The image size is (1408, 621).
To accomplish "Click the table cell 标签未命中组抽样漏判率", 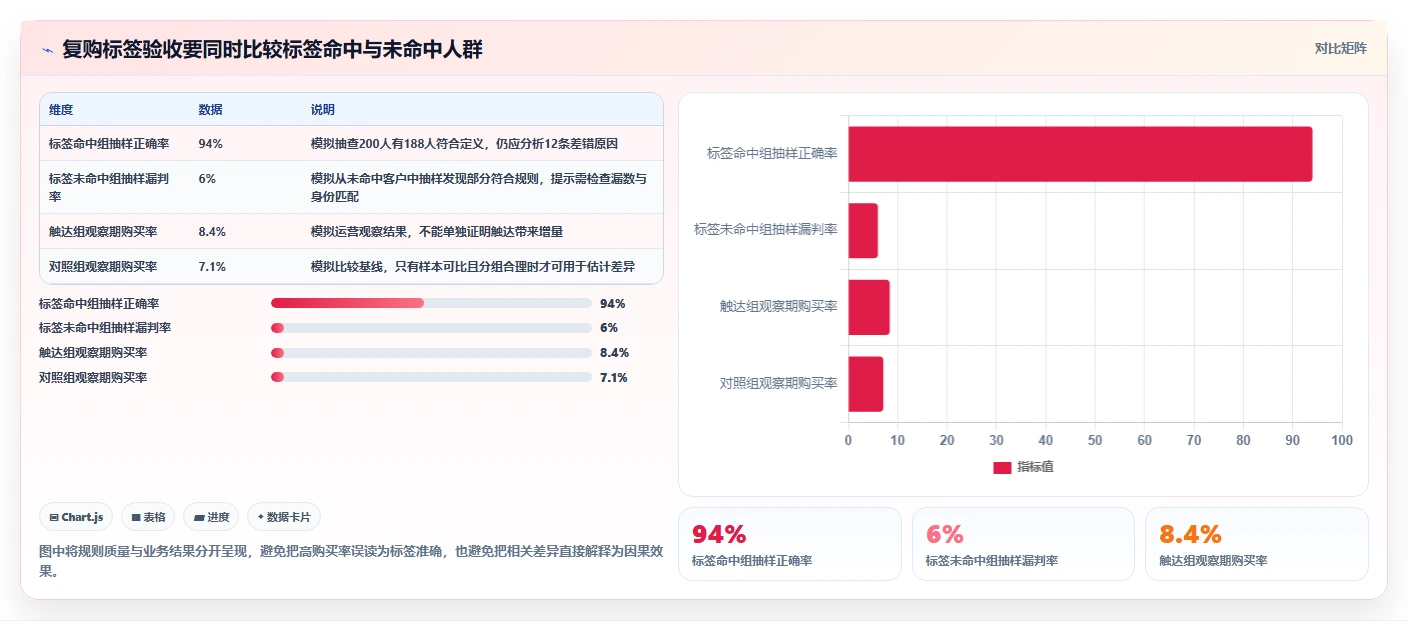I will 109,187.
